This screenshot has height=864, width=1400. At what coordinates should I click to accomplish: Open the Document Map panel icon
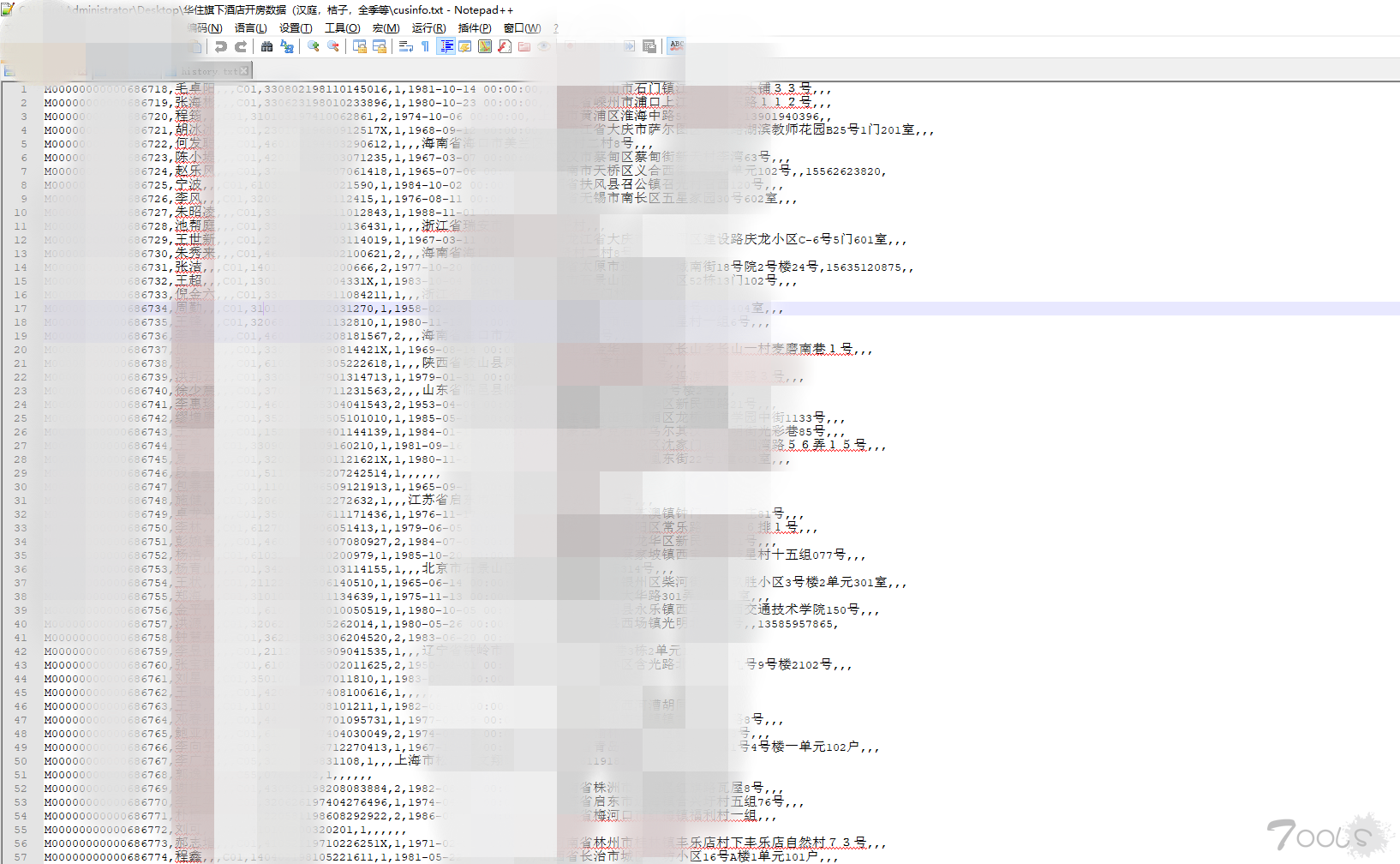pyautogui.click(x=485, y=46)
